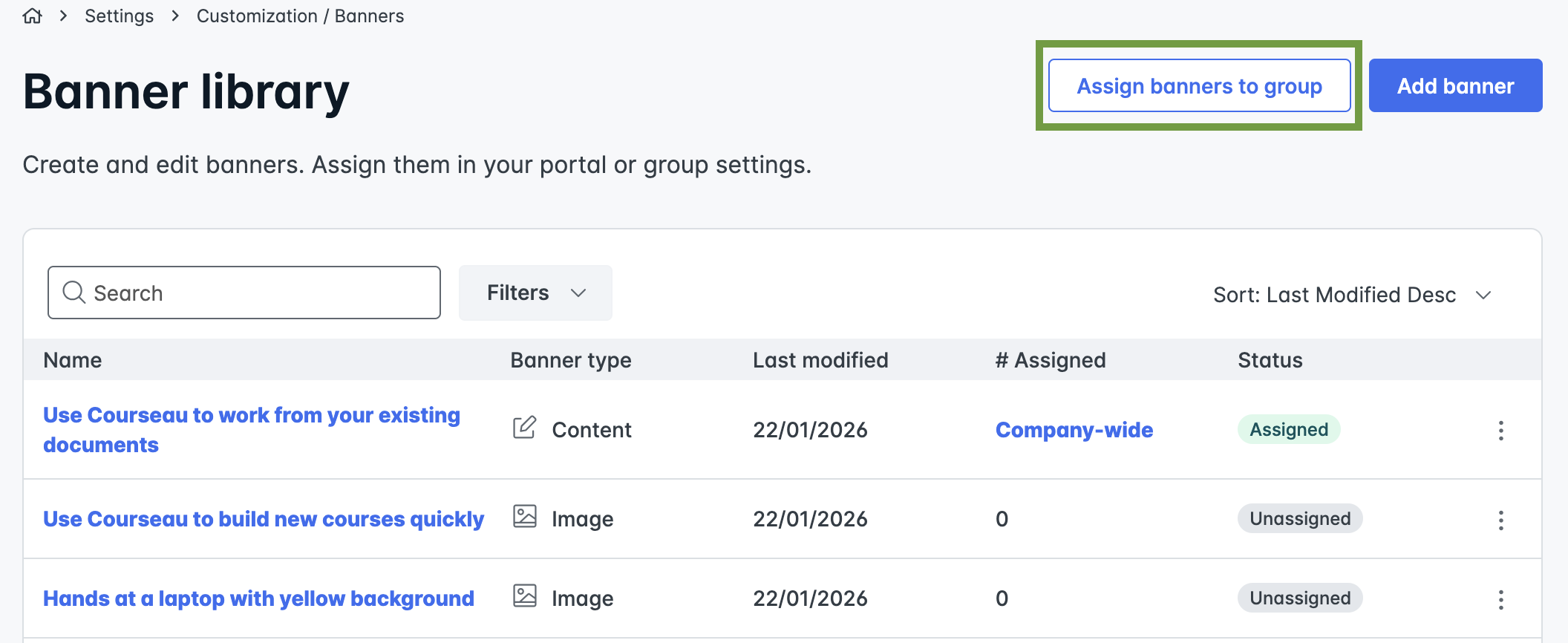
Task: Click the magnifying glass search icon
Action: 73,293
